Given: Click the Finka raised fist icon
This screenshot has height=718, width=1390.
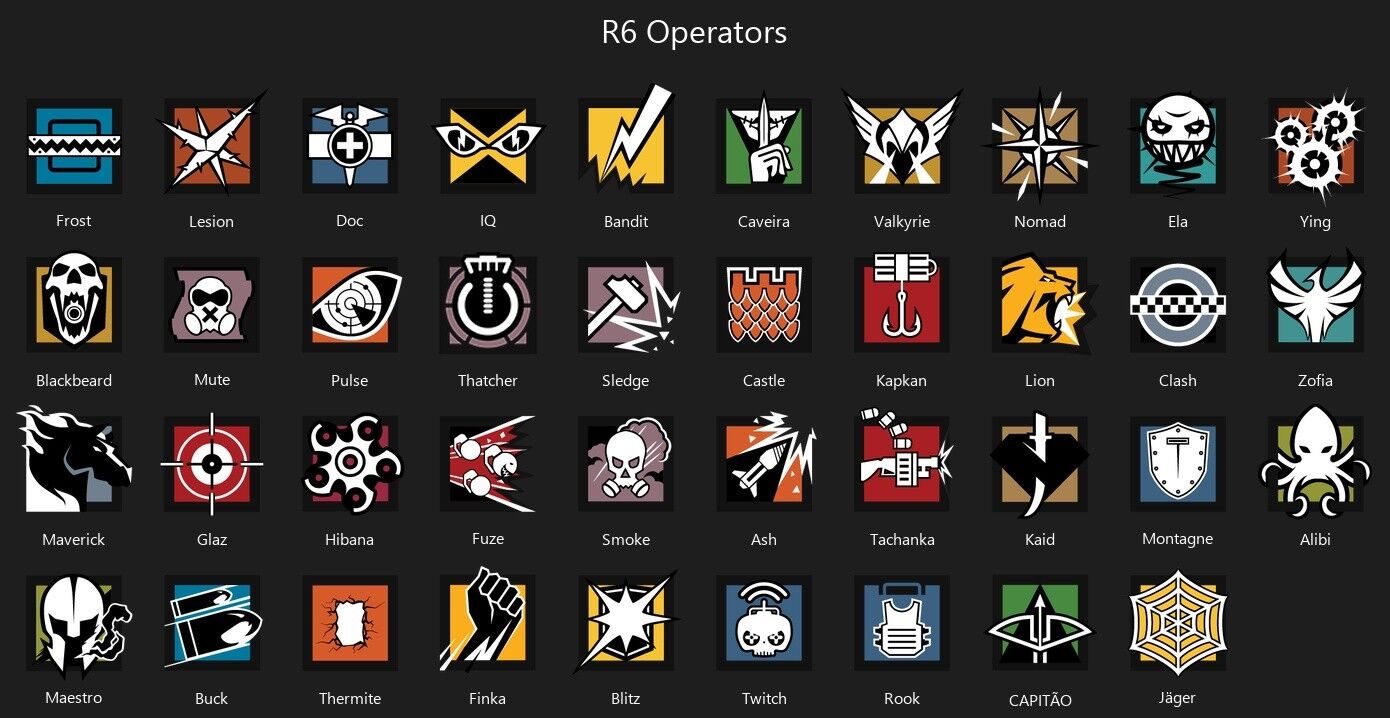Looking at the screenshot, I should tap(488, 621).
